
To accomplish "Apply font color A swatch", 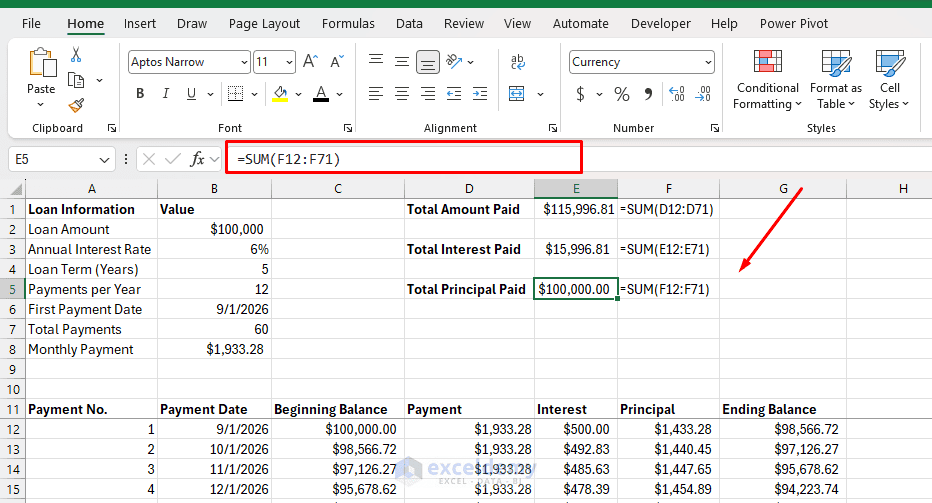I will click(x=321, y=94).
